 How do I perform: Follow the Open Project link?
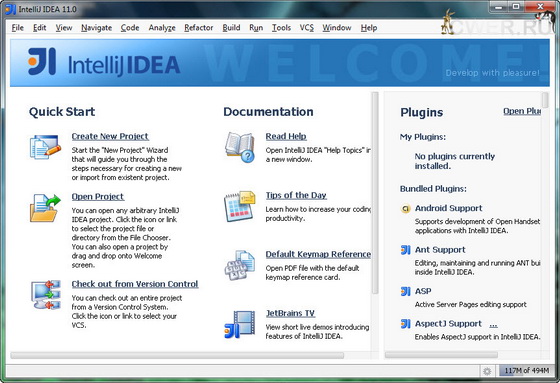tap(98, 197)
